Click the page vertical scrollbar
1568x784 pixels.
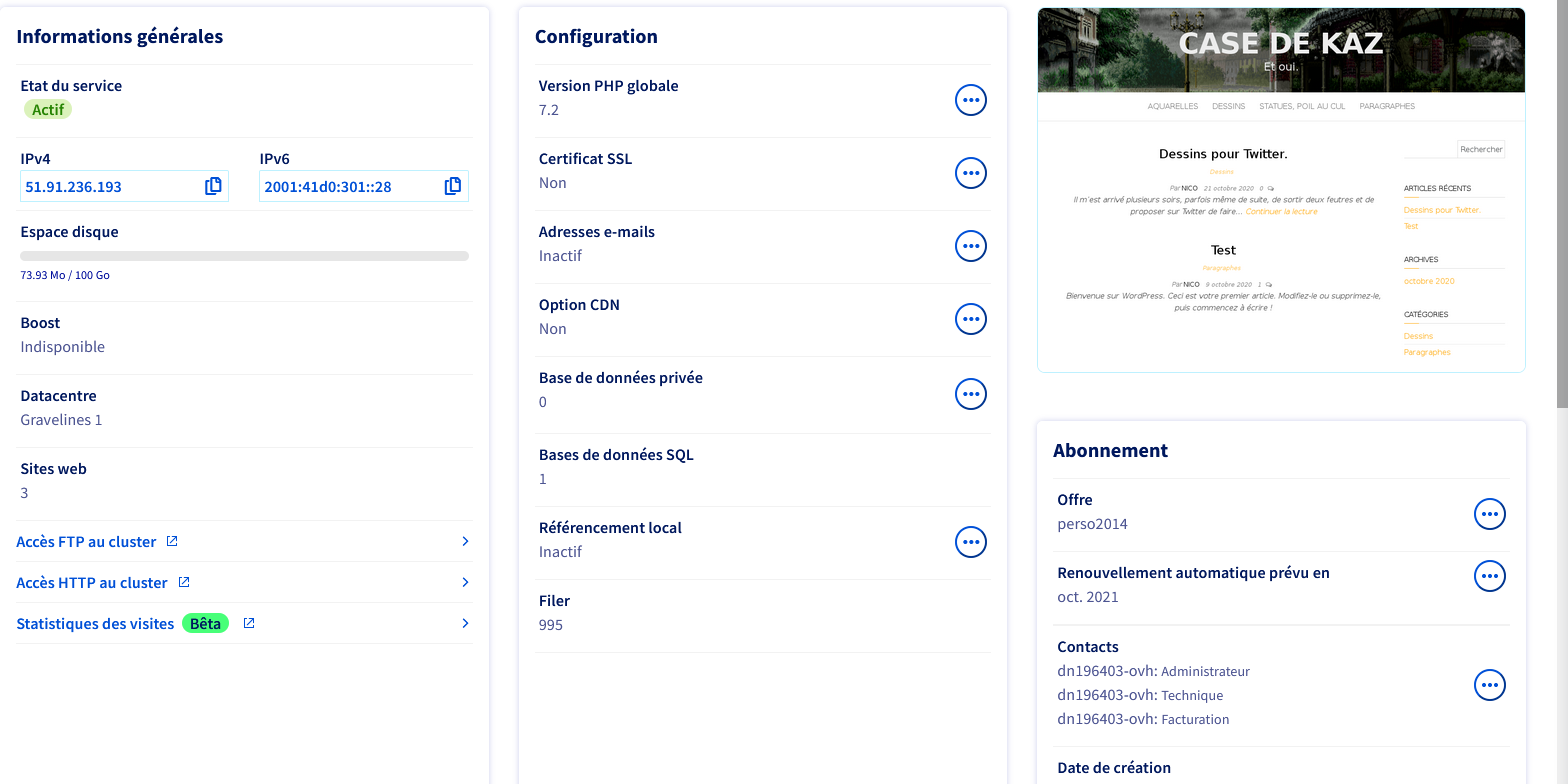point(1561,200)
